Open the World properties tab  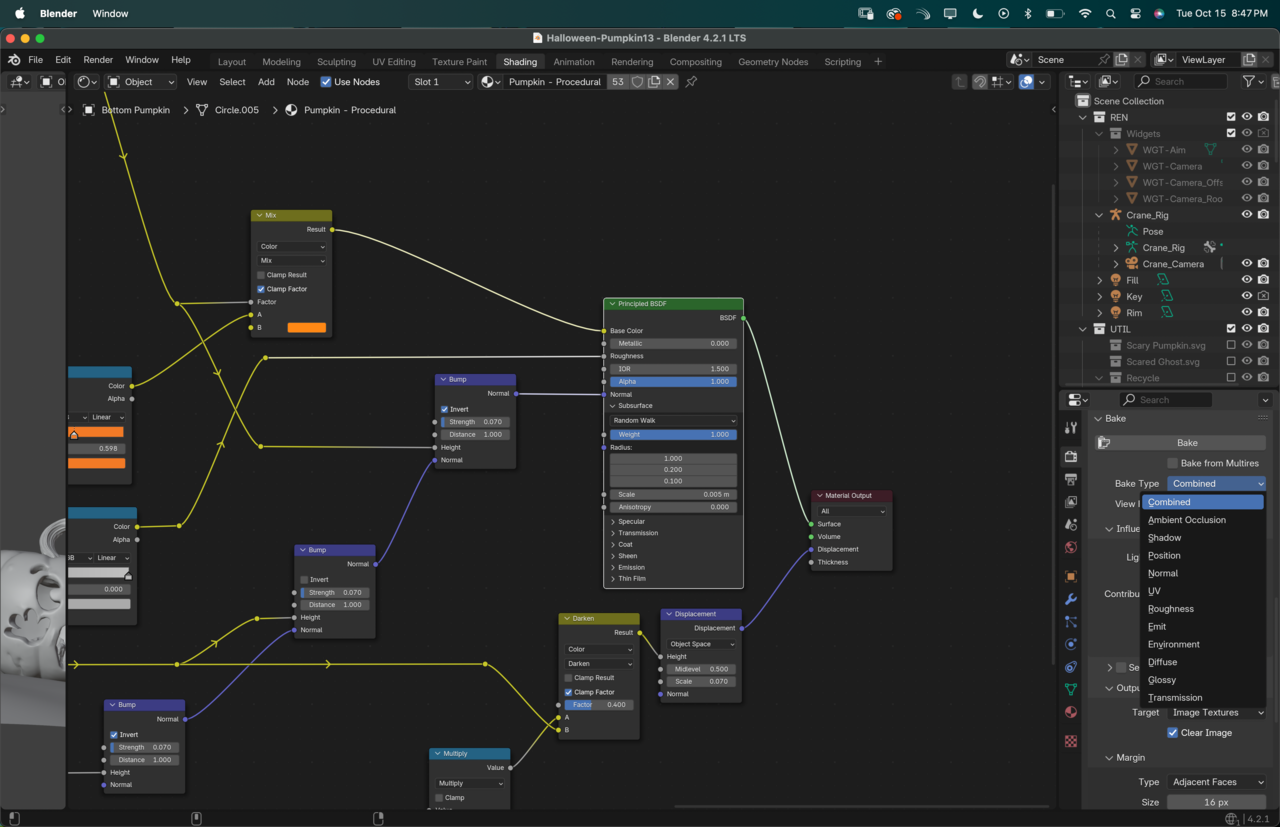click(1071, 547)
